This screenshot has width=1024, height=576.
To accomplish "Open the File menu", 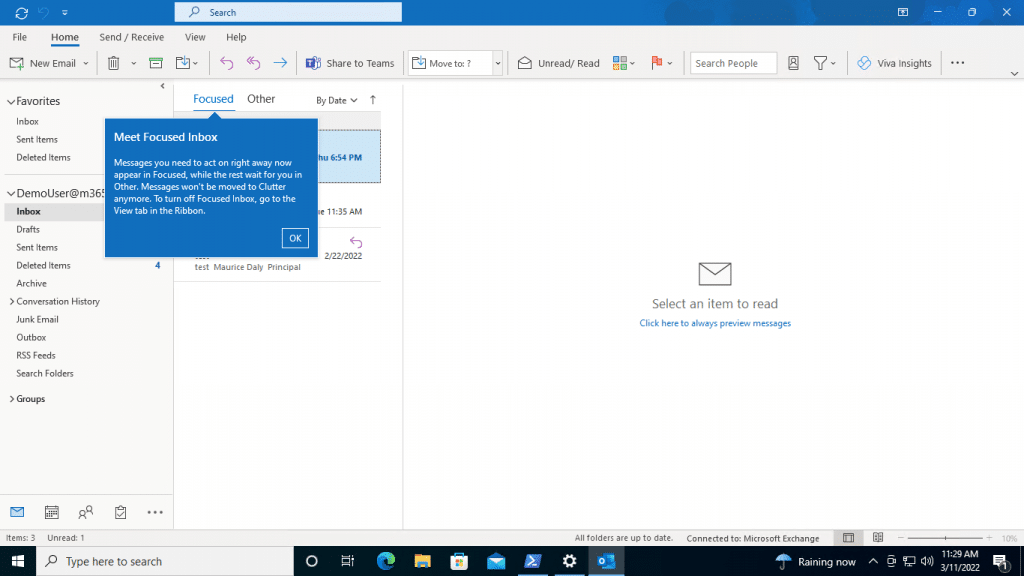I will pyautogui.click(x=20, y=37).
